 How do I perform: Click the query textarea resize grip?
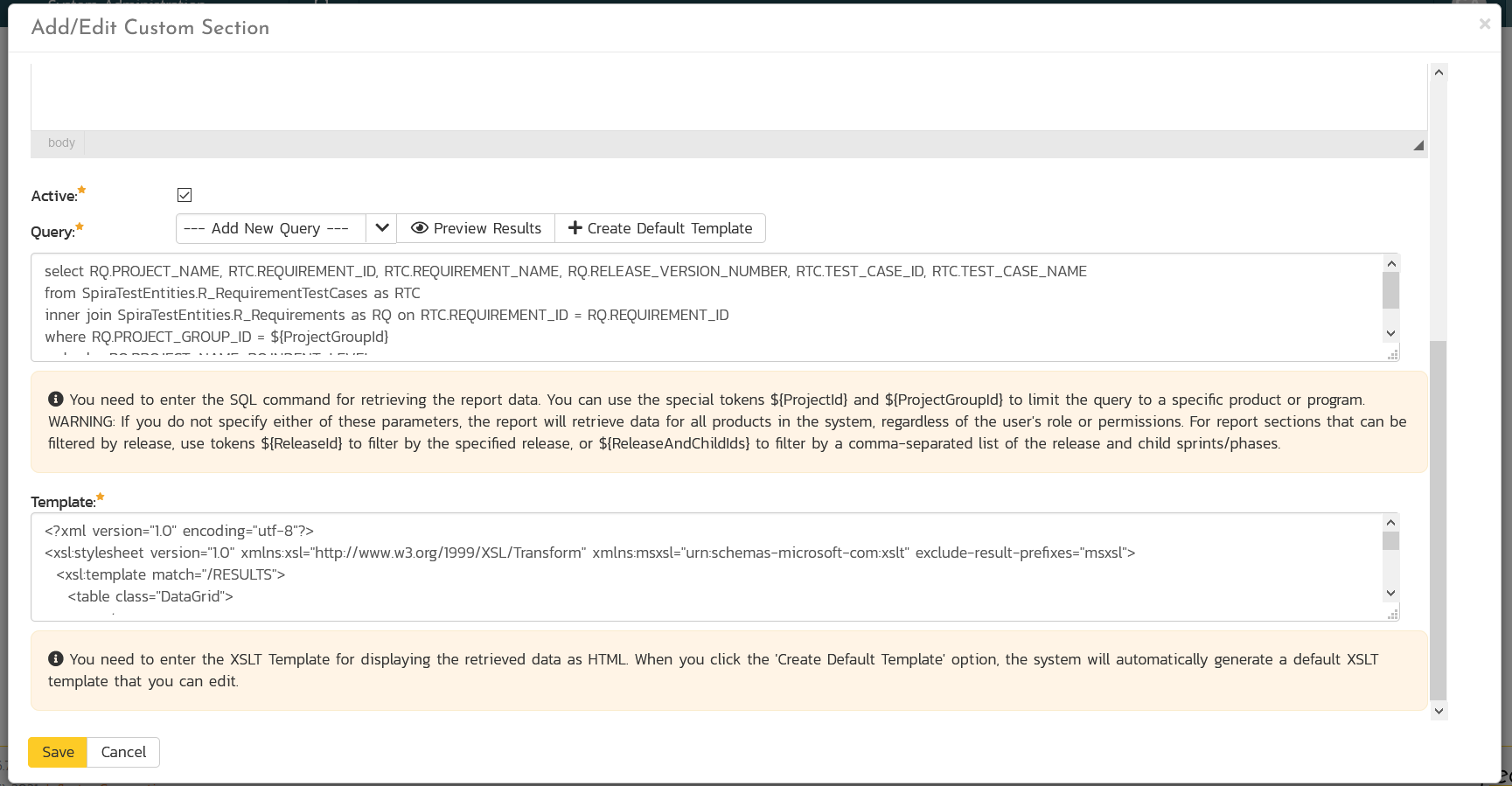coord(1392,354)
